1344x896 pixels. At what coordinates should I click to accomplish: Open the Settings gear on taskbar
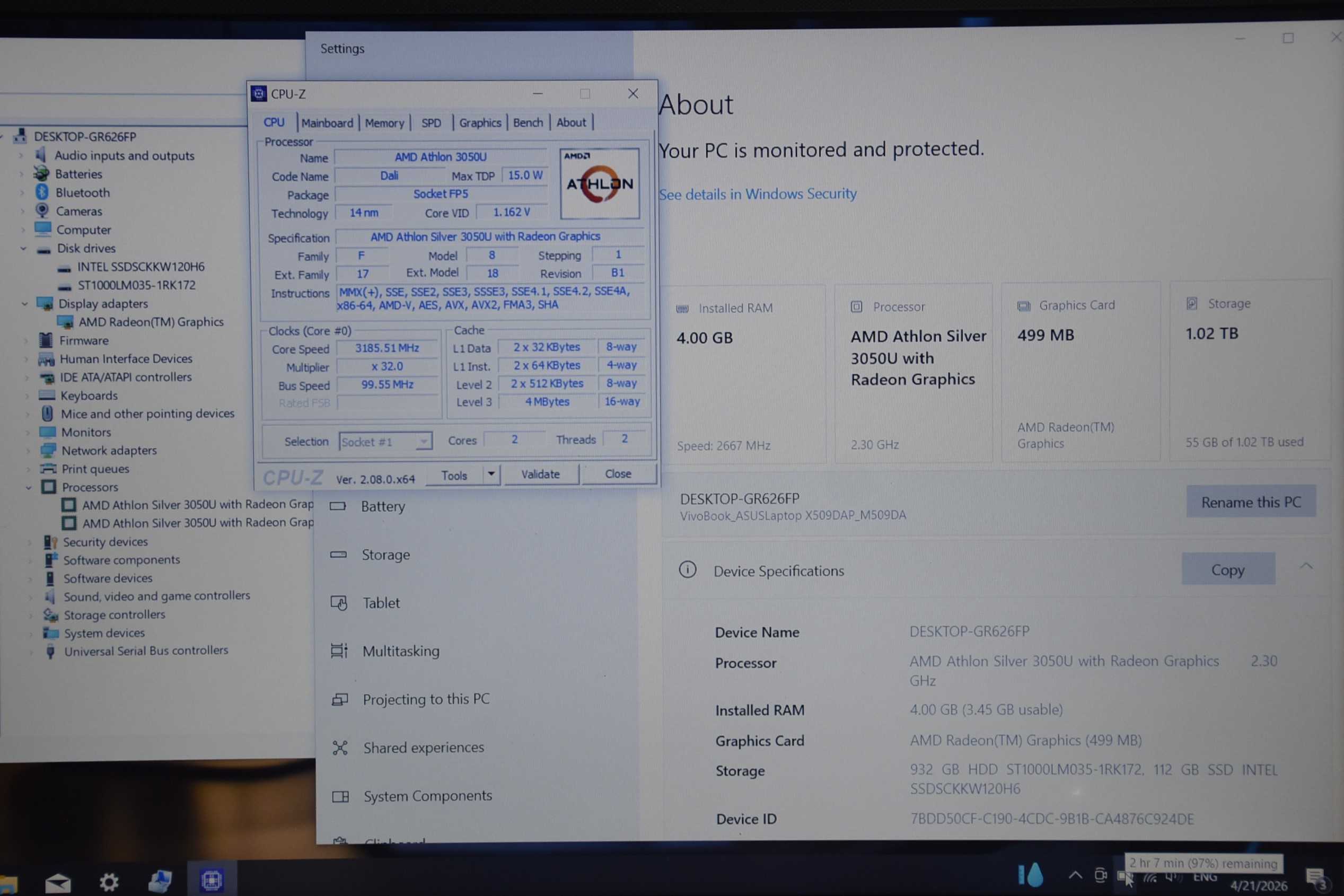(109, 882)
